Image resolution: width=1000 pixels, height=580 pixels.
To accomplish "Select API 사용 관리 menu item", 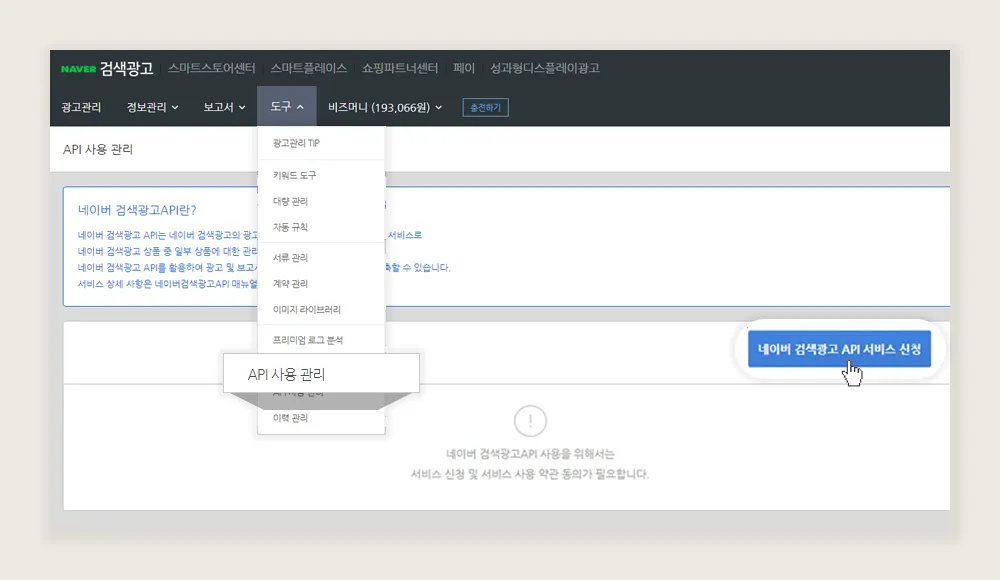I will (x=321, y=374).
